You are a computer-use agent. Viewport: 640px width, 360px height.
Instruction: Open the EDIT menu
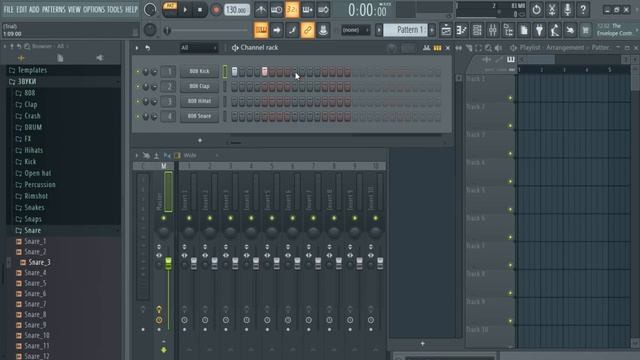[21, 9]
